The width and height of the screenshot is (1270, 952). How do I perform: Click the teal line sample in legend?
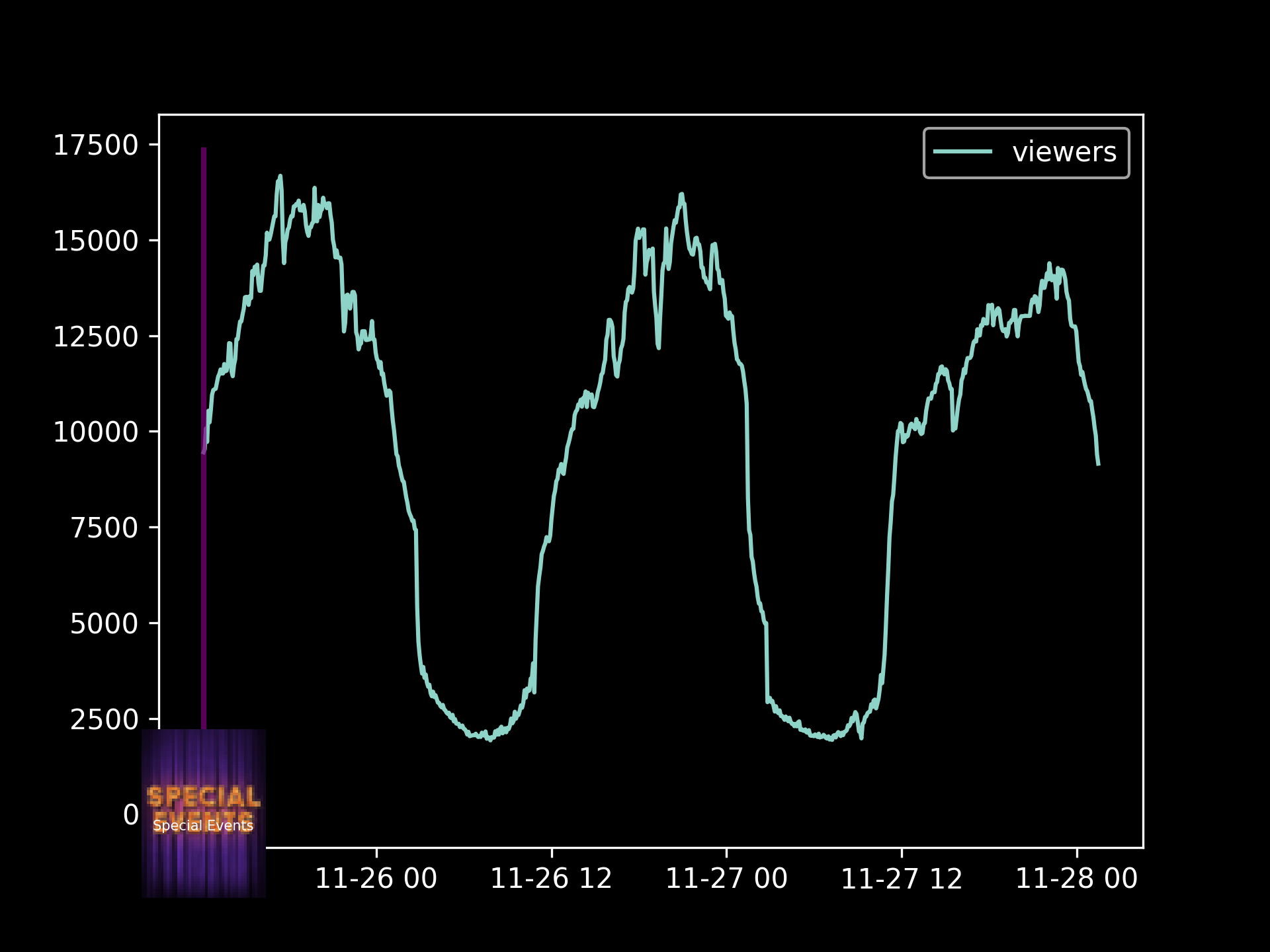pyautogui.click(x=962, y=152)
